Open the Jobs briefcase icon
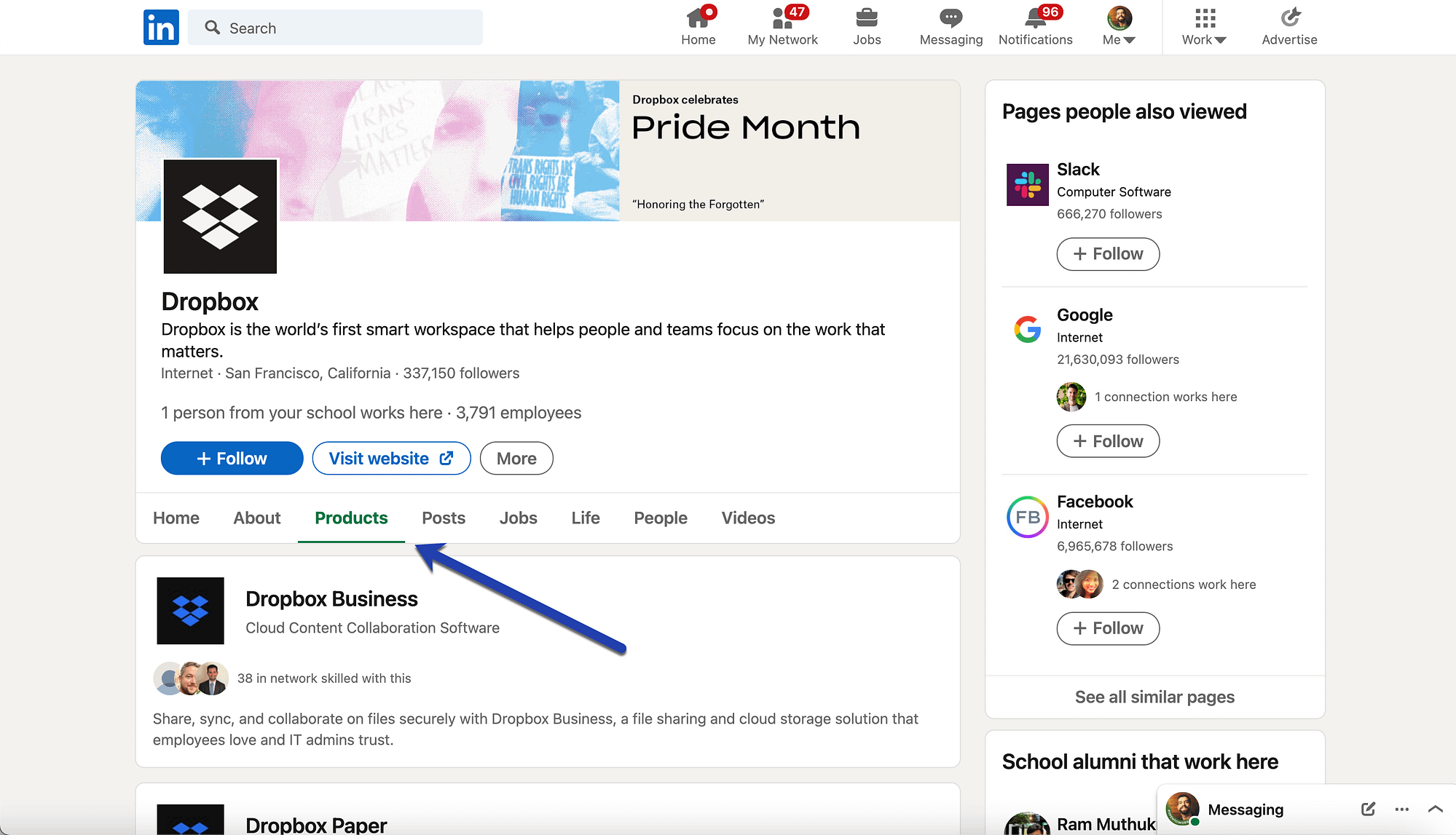 coord(867,17)
